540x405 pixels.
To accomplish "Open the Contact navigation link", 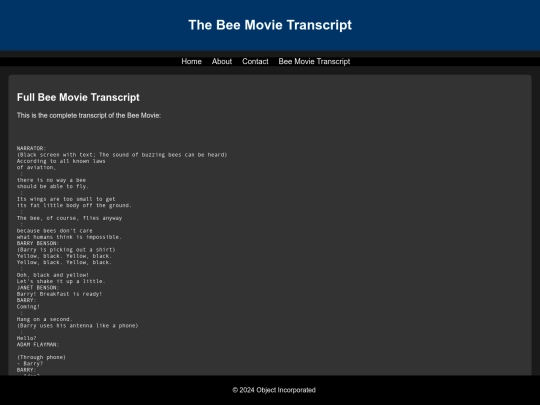I will (x=255, y=61).
